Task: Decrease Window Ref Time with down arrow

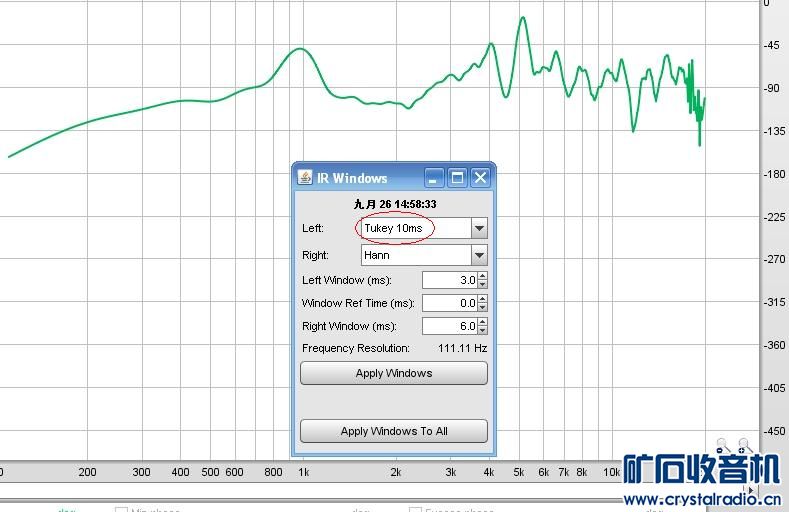Action: (x=483, y=307)
